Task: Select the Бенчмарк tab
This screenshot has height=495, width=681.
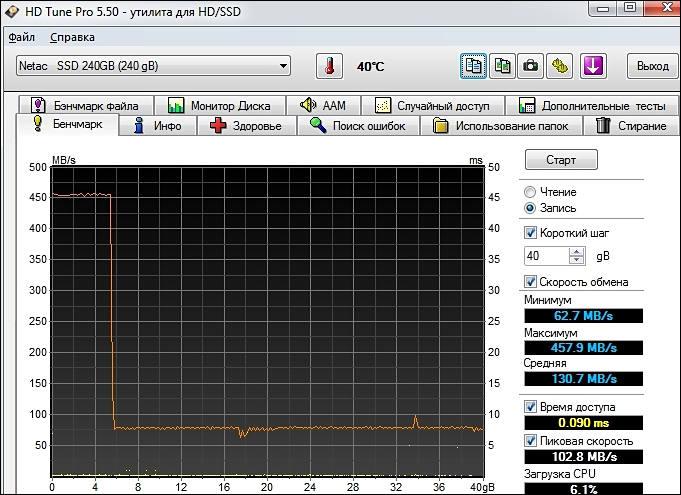Action: coord(67,125)
